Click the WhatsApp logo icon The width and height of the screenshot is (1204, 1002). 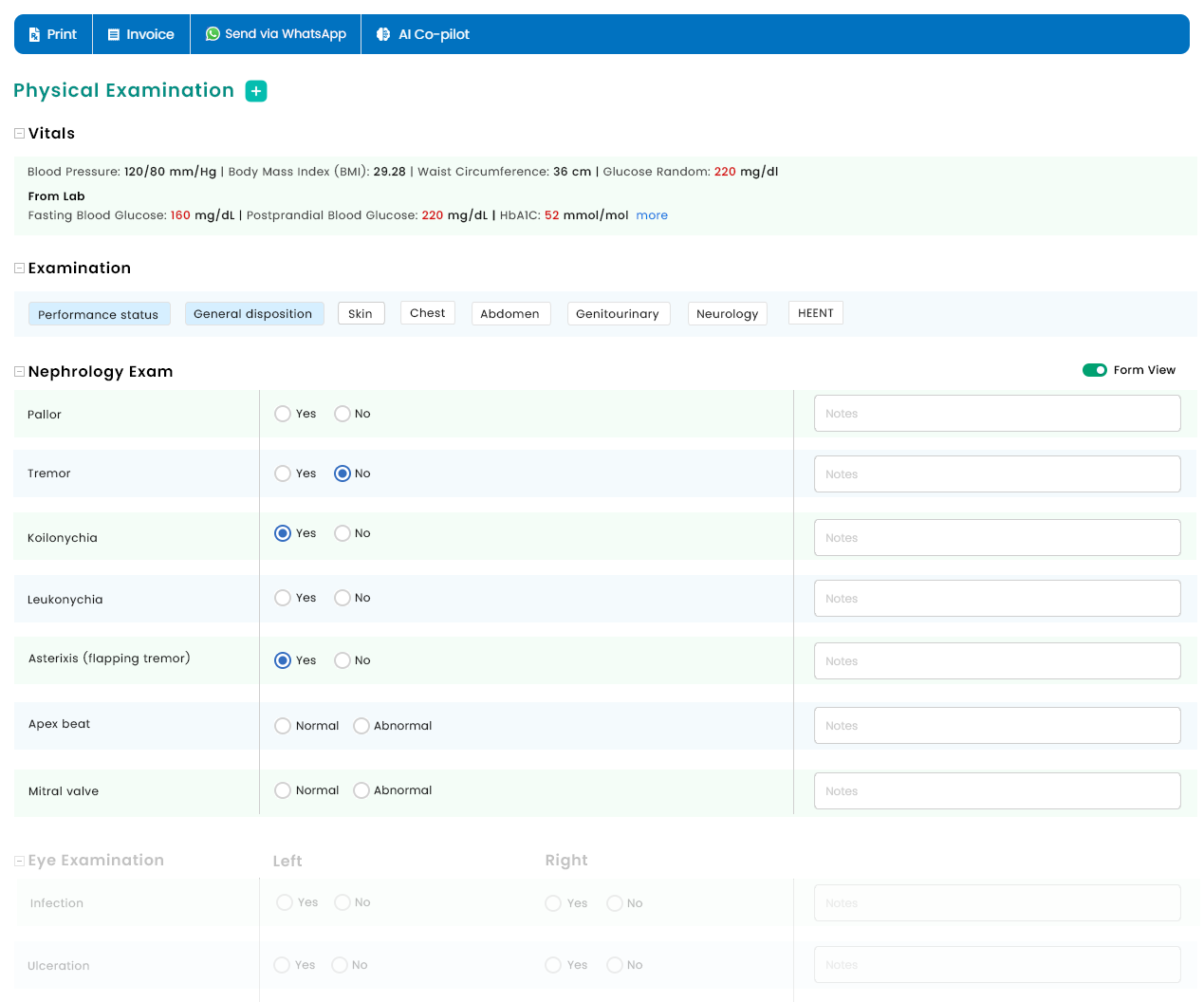213,34
